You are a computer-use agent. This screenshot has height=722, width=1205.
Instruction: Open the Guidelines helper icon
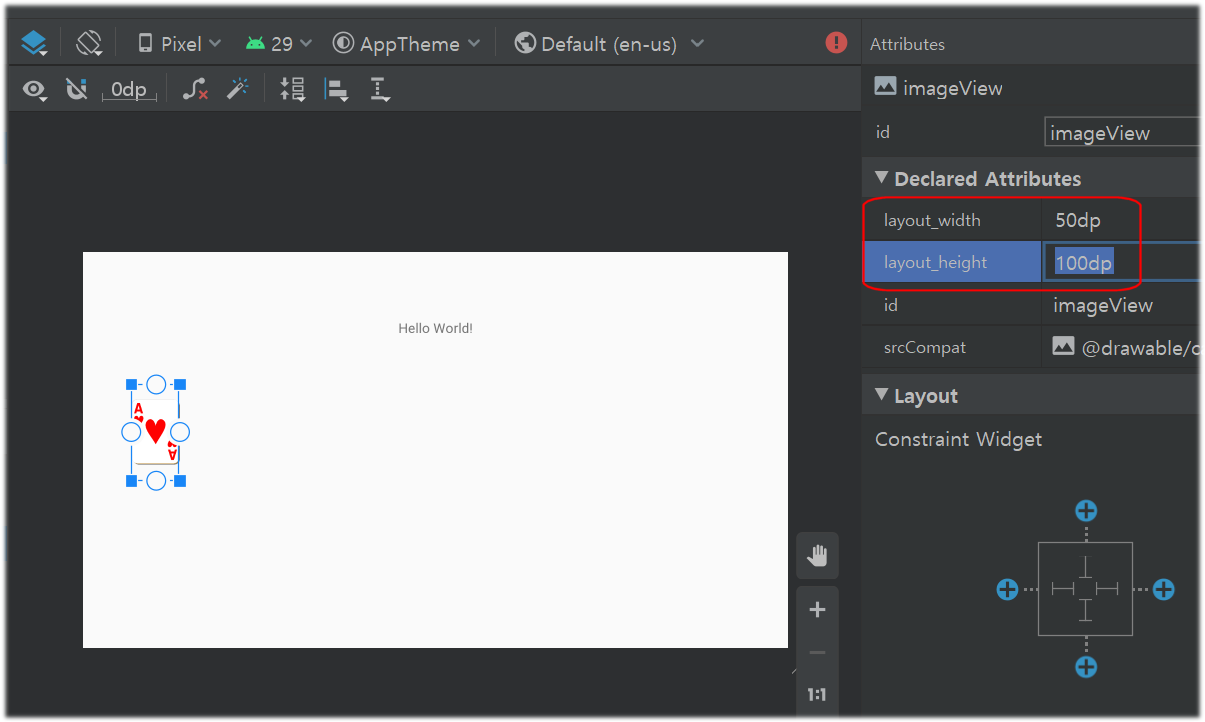coord(380,89)
